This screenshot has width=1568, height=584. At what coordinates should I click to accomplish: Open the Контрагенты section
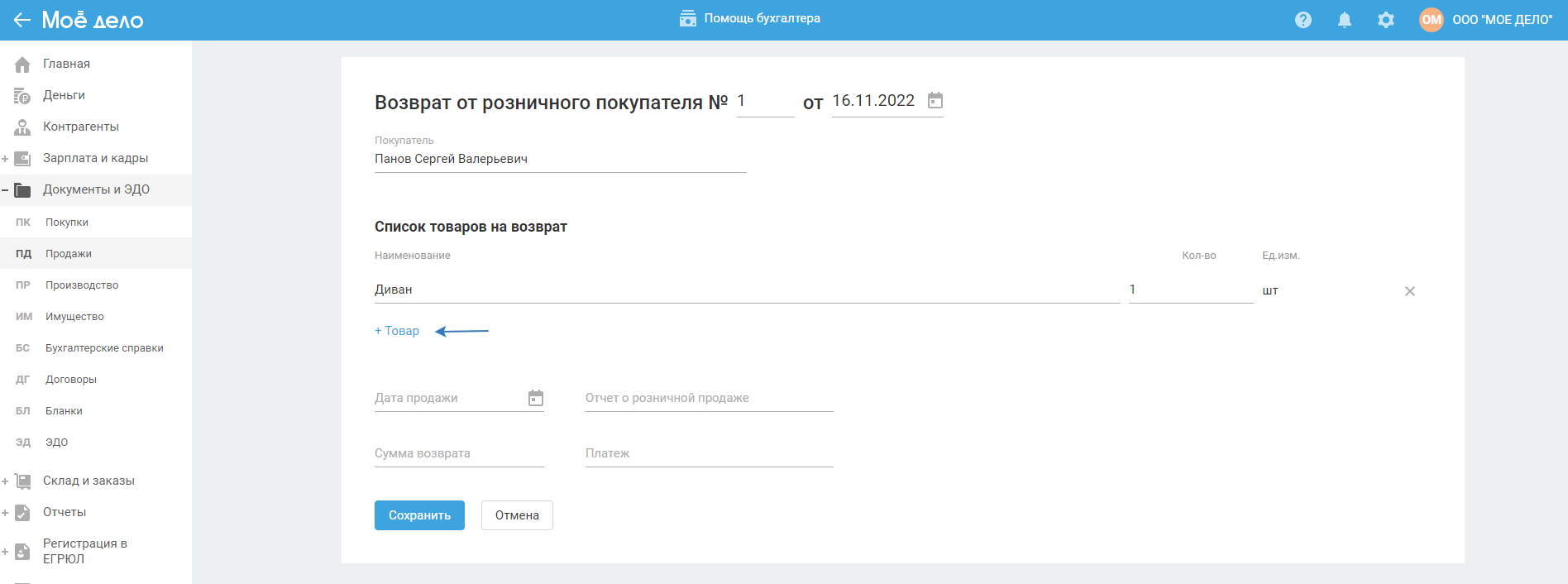[81, 127]
